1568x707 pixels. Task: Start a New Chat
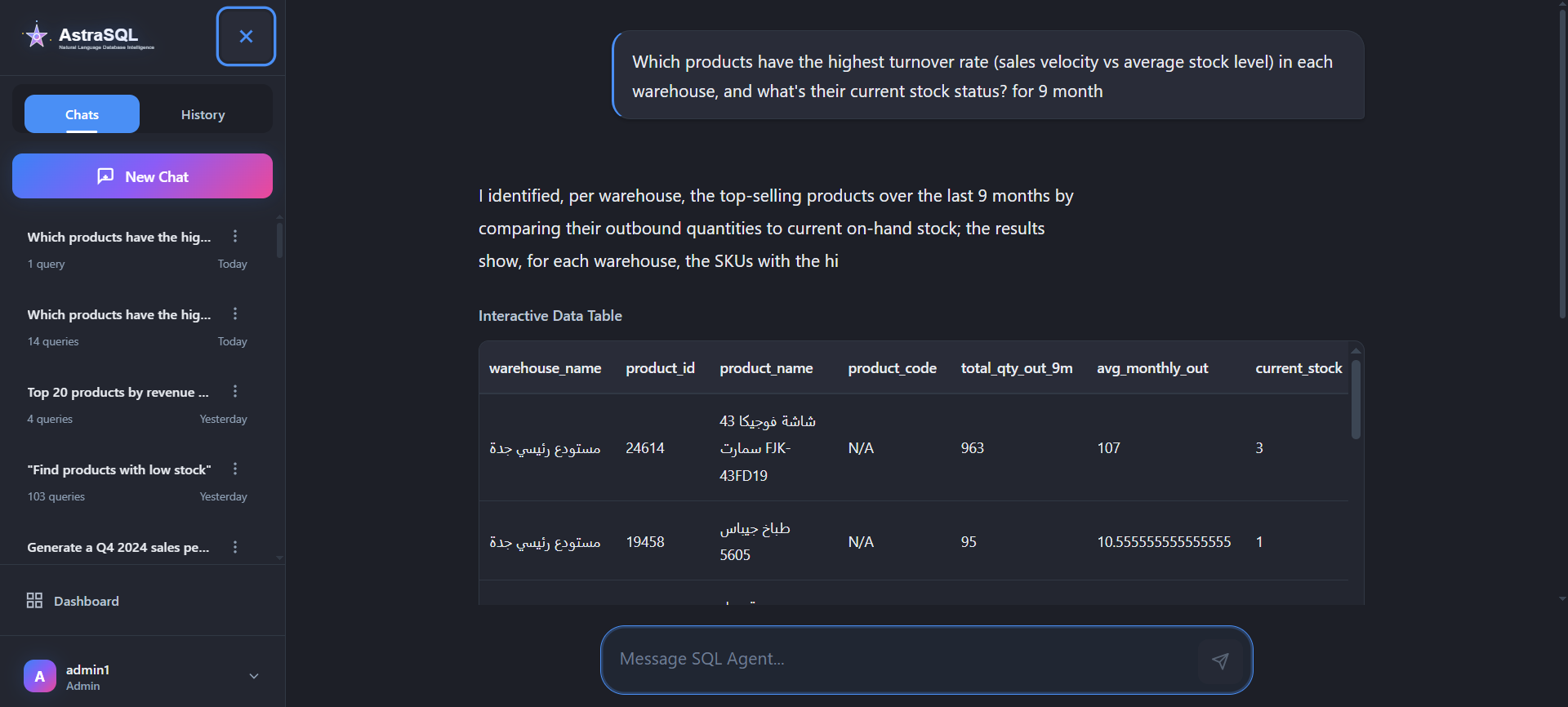(141, 176)
